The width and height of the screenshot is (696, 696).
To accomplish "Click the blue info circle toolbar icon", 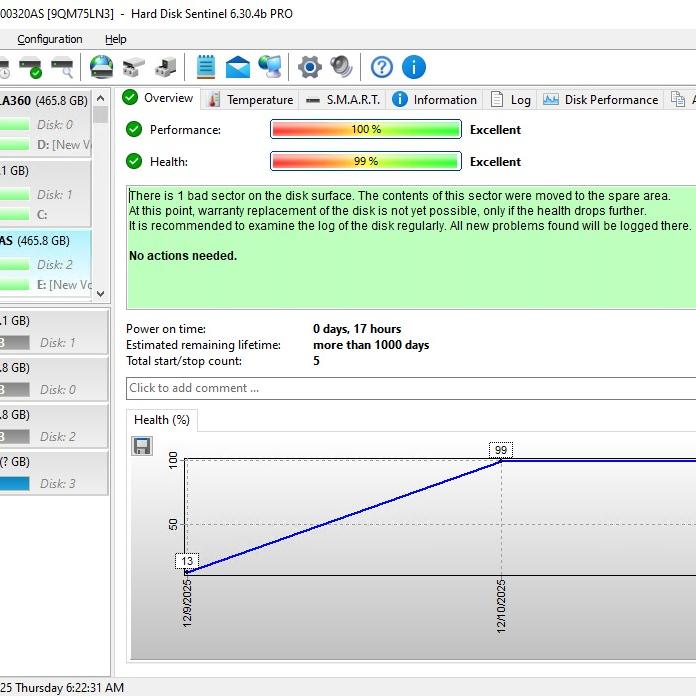I will point(414,67).
